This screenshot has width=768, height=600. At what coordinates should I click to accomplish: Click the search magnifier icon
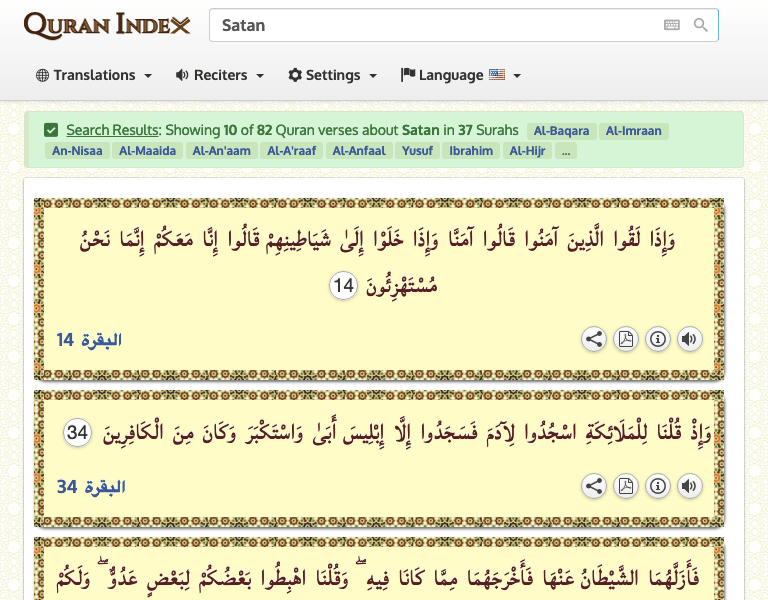(701, 25)
